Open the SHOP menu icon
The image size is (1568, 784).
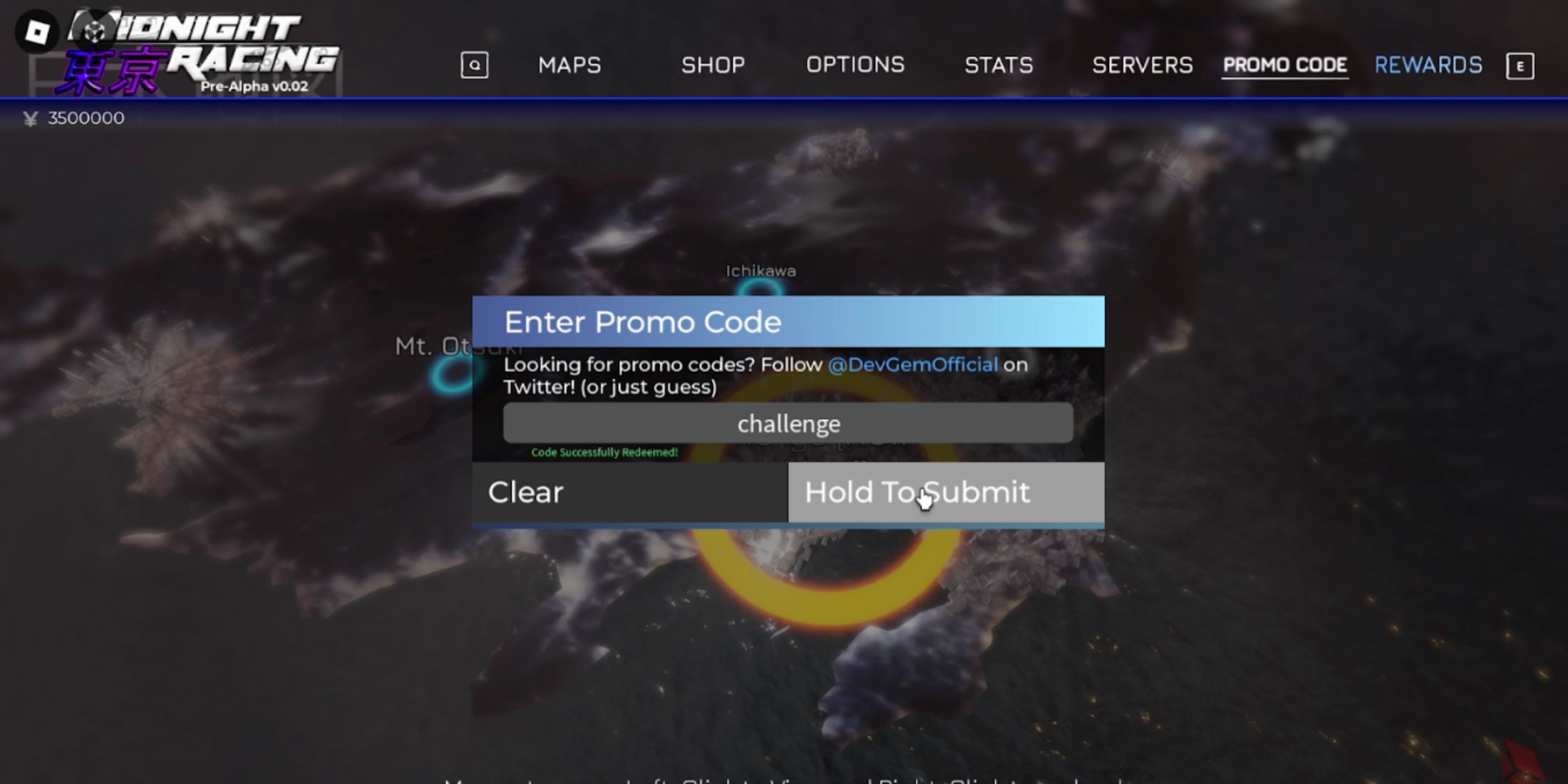[x=713, y=64]
